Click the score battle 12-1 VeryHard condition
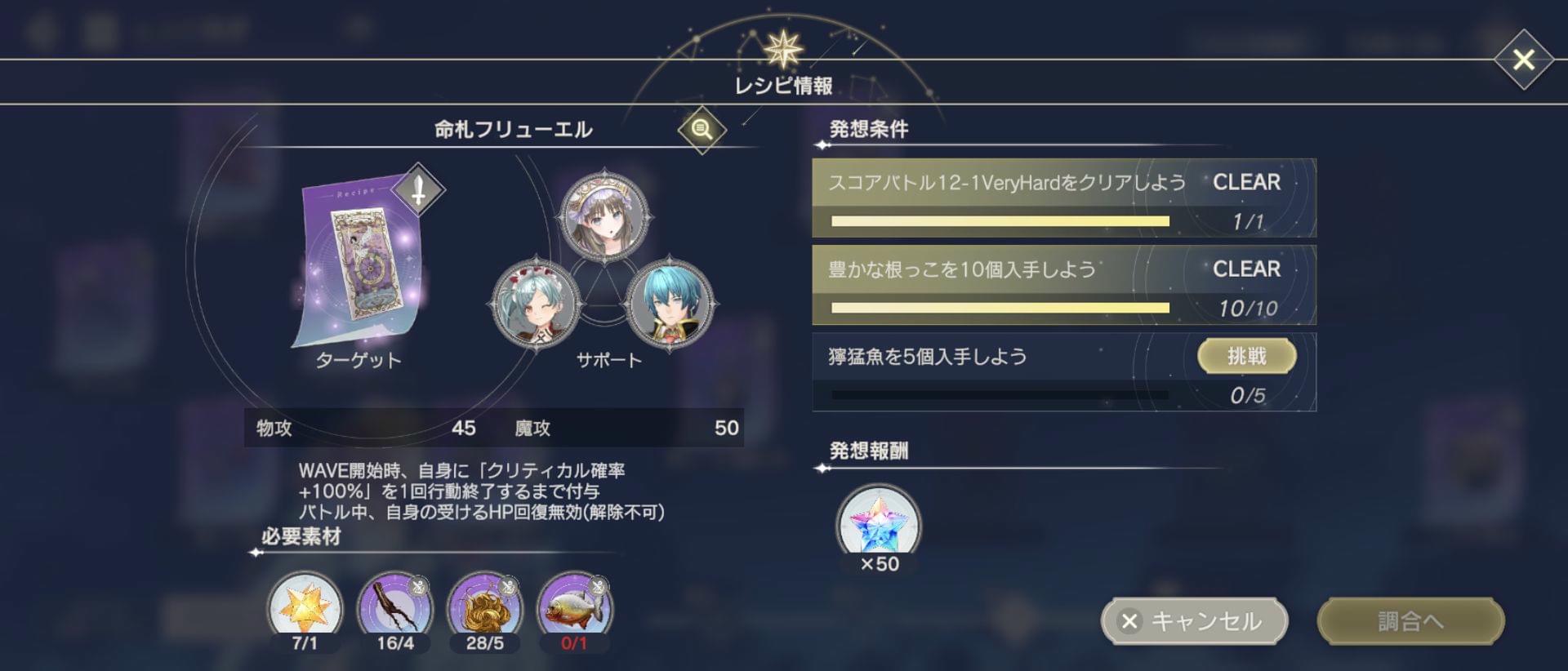 [1064, 198]
